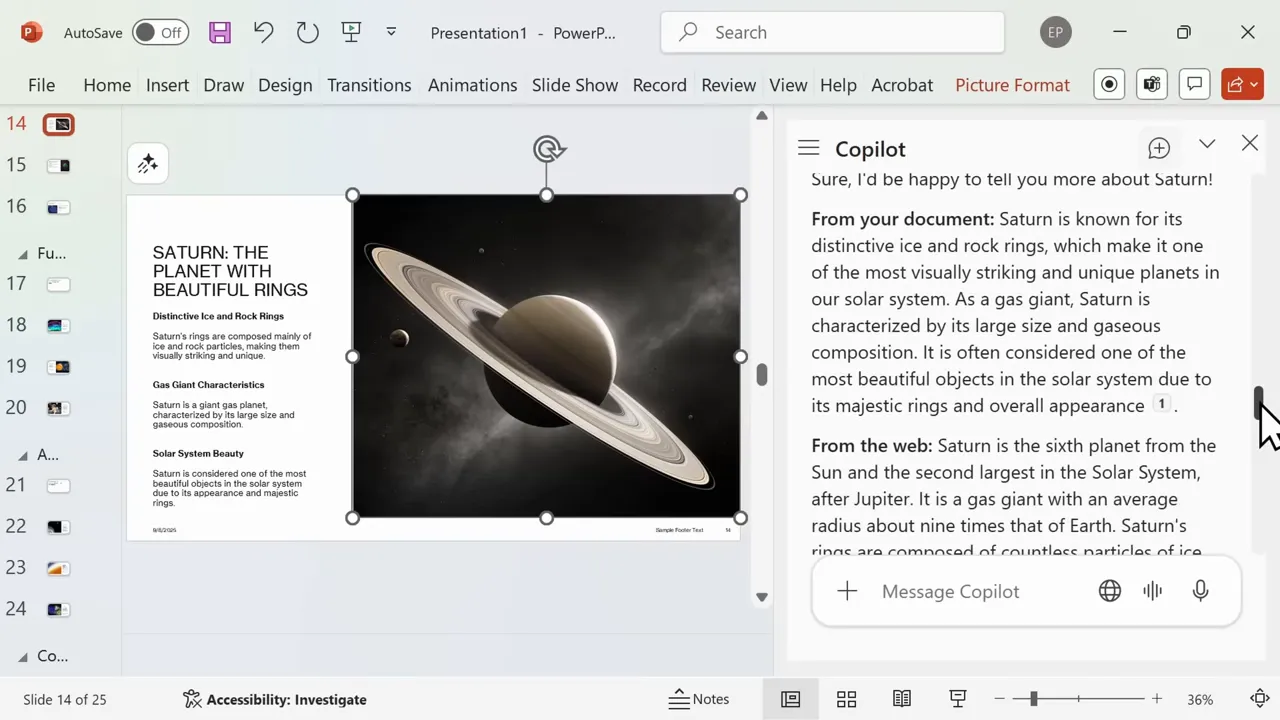Open the Comments pane icon
1280x720 pixels.
pos(1194,85)
